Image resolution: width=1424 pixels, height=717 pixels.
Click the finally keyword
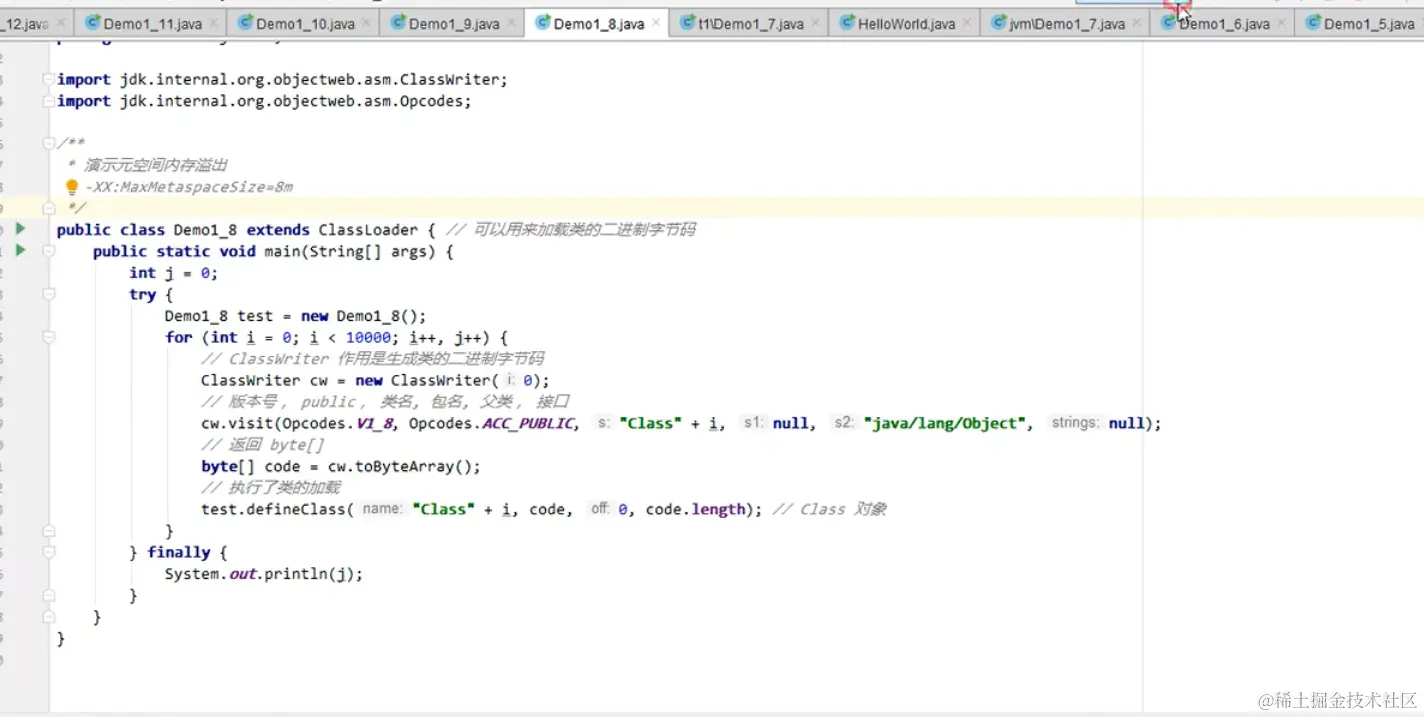coord(179,552)
